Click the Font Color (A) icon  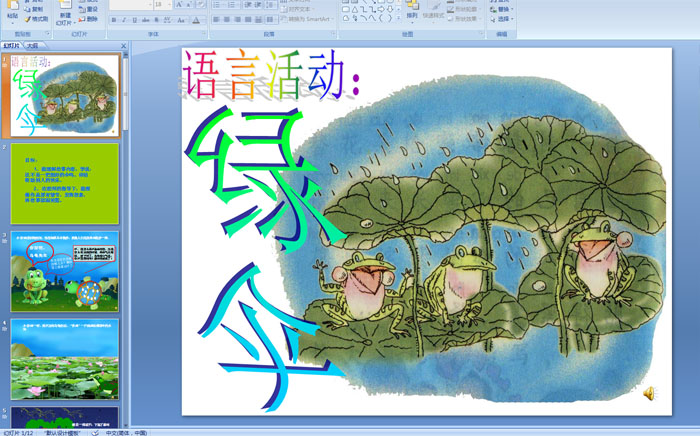[196, 20]
